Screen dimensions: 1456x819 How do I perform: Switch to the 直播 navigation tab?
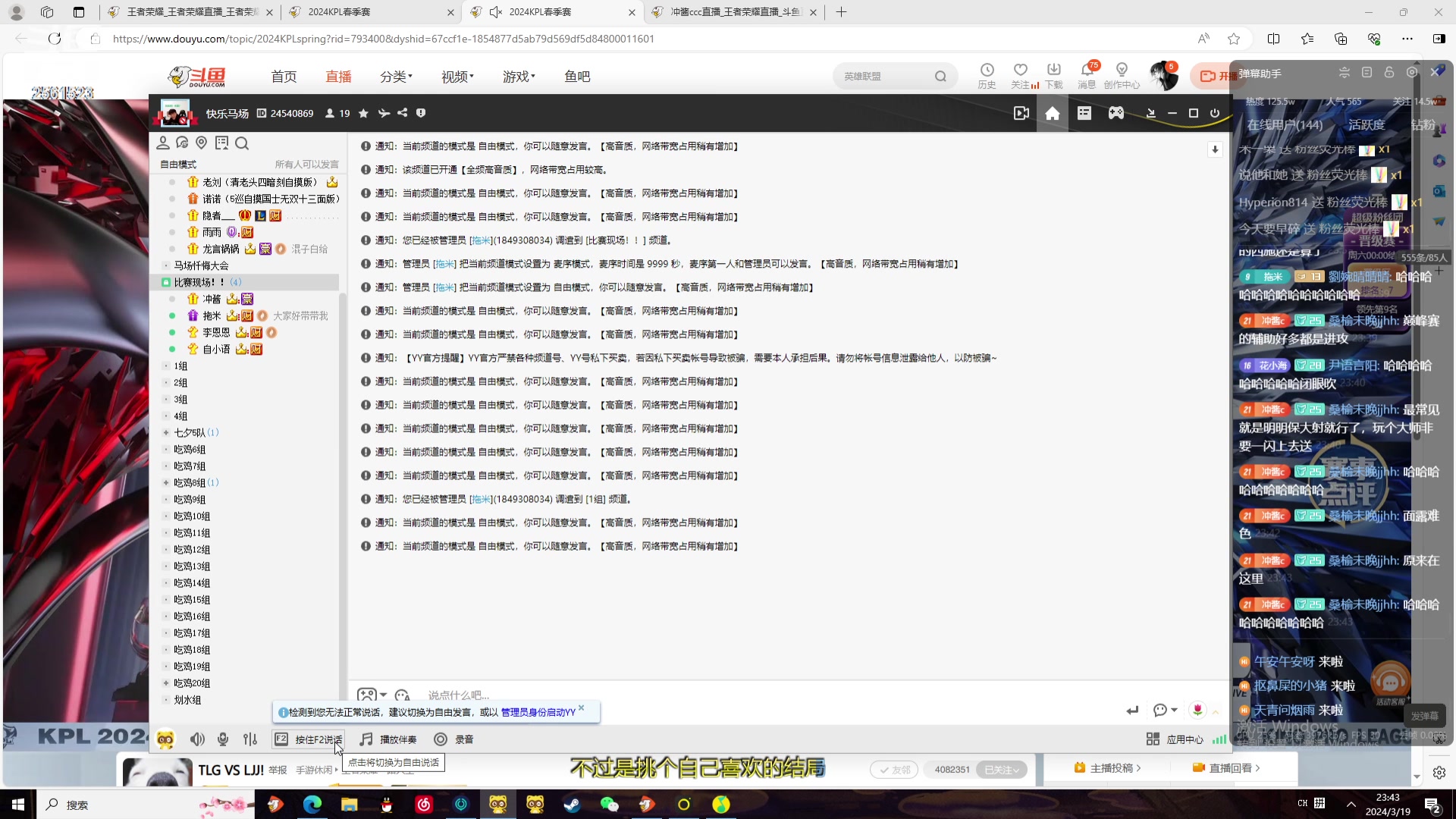338,77
